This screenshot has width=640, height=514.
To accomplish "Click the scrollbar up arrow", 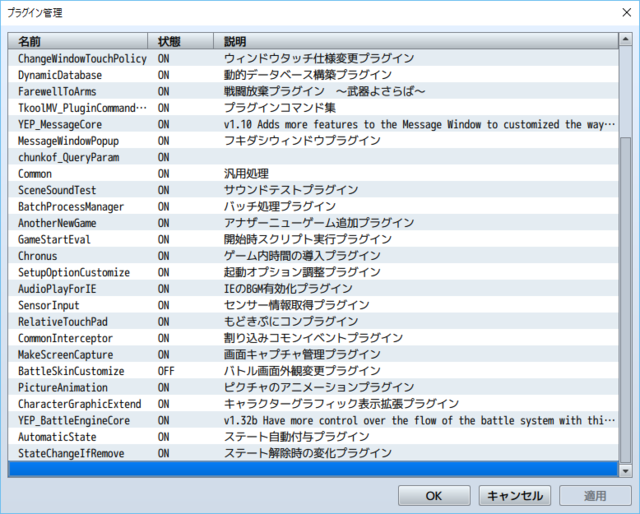I will (625, 40).
